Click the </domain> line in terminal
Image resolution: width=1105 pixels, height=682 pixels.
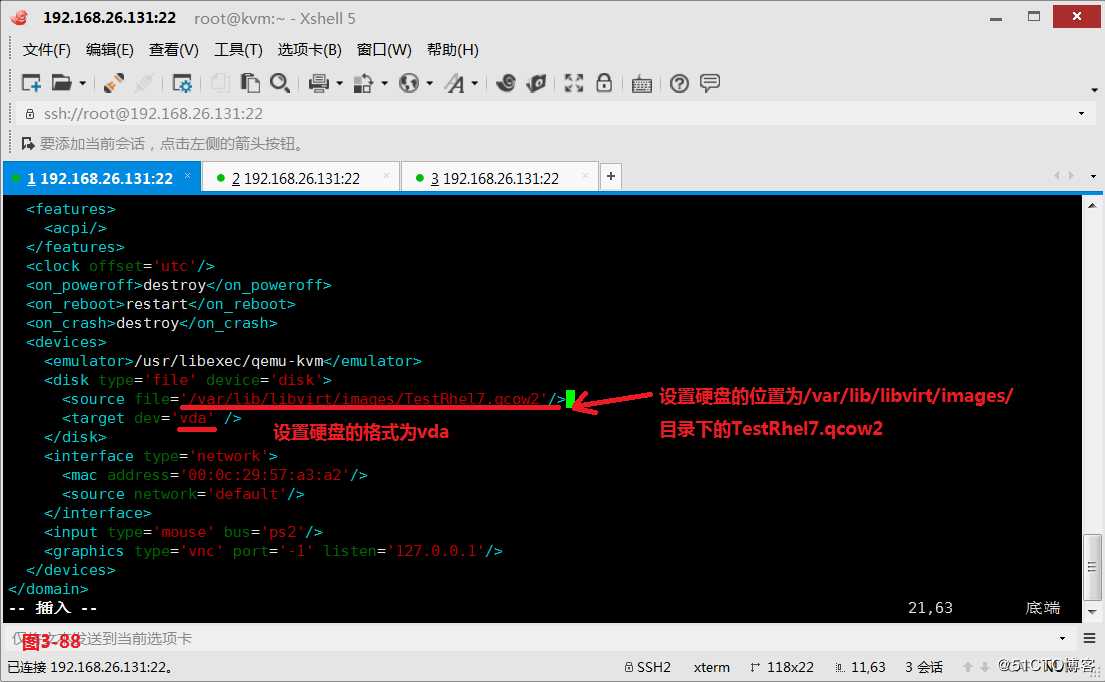click(x=48, y=589)
